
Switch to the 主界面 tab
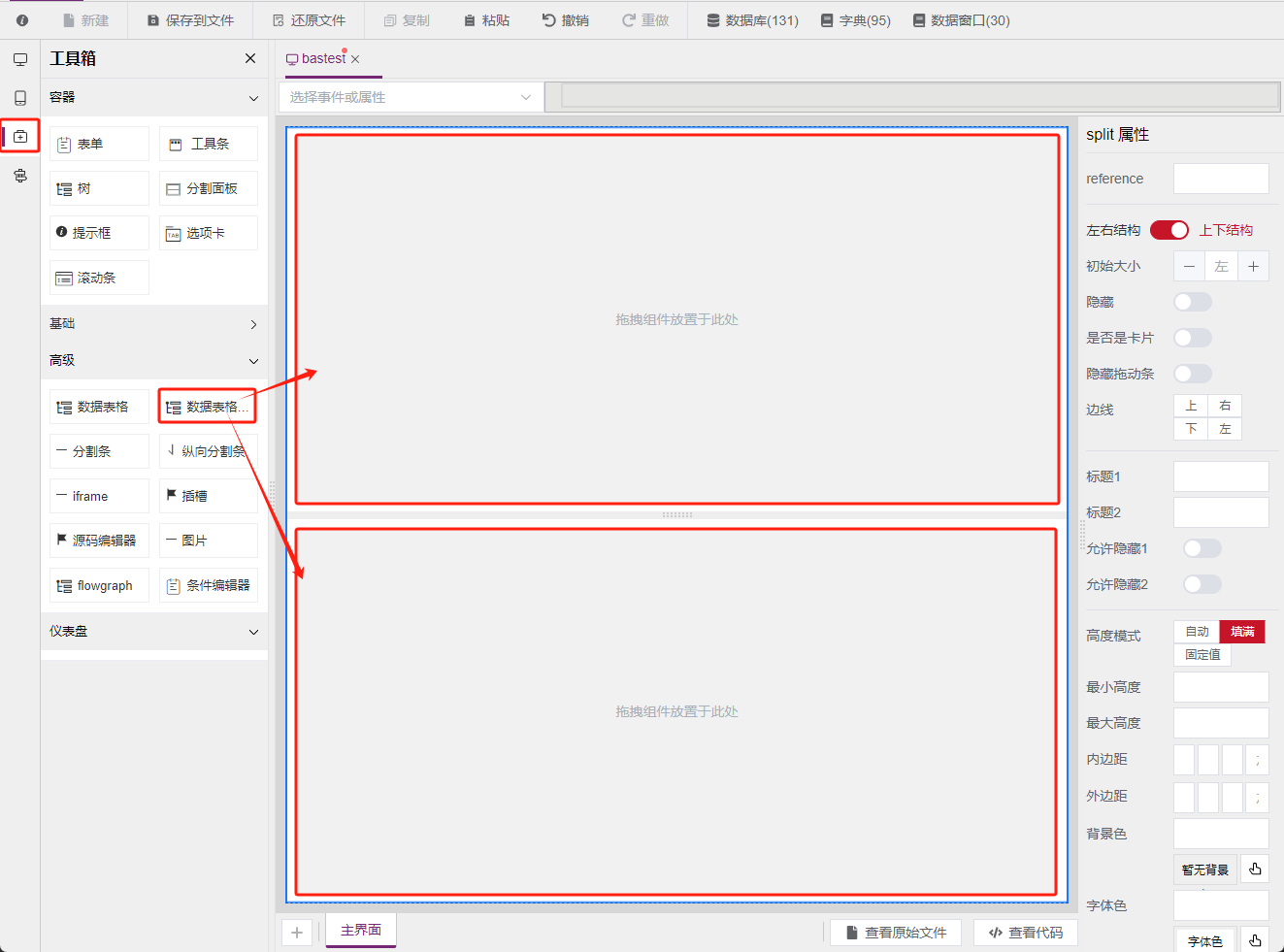[x=361, y=930]
